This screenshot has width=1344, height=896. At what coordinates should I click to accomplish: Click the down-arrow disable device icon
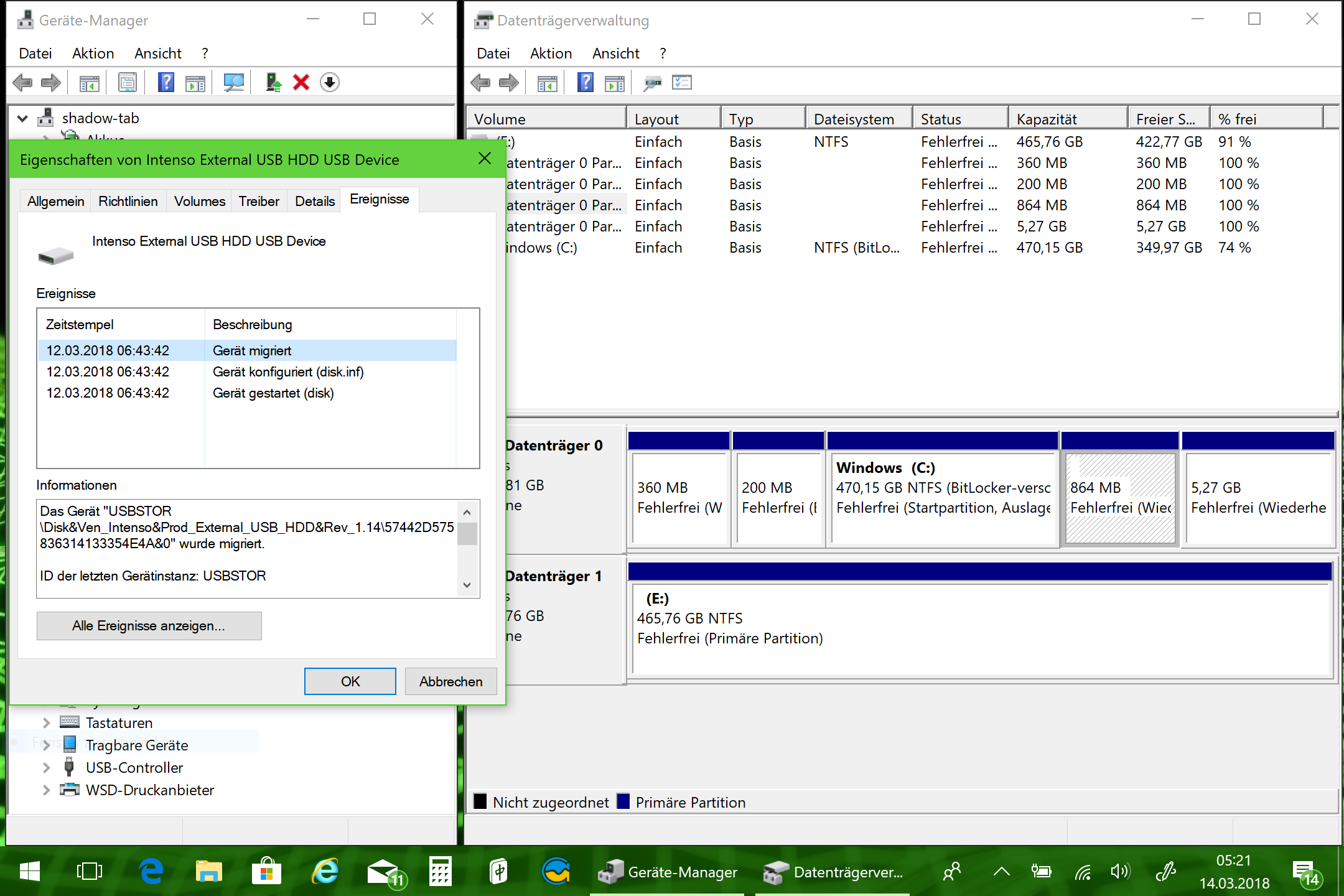coord(330,82)
